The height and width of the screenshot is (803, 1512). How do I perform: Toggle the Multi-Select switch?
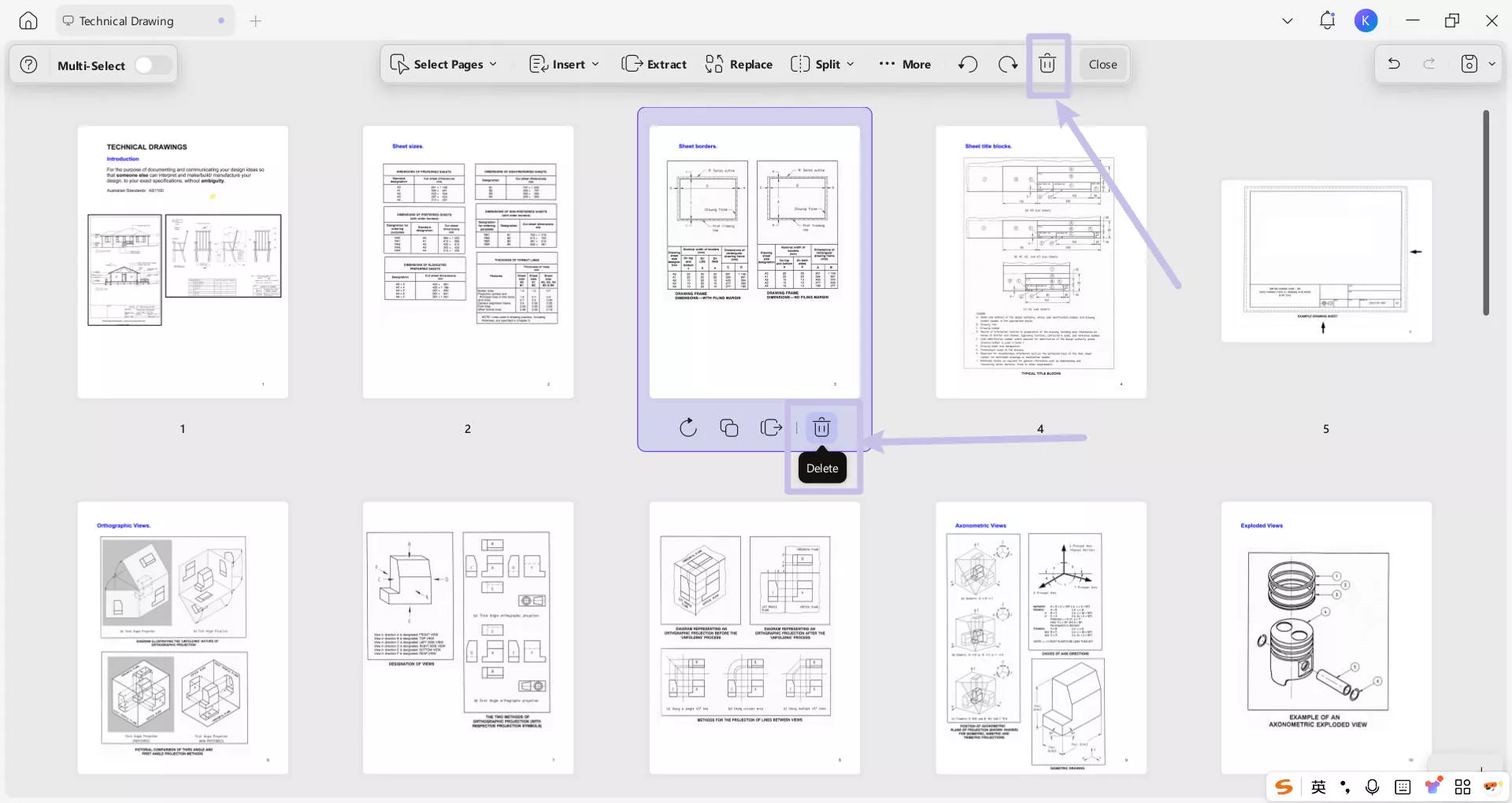click(153, 65)
